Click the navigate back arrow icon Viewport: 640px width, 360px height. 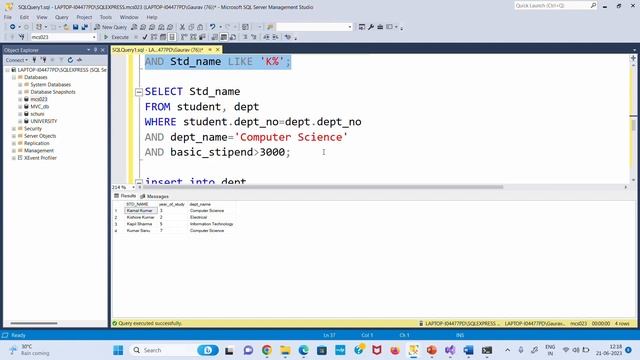(13, 27)
